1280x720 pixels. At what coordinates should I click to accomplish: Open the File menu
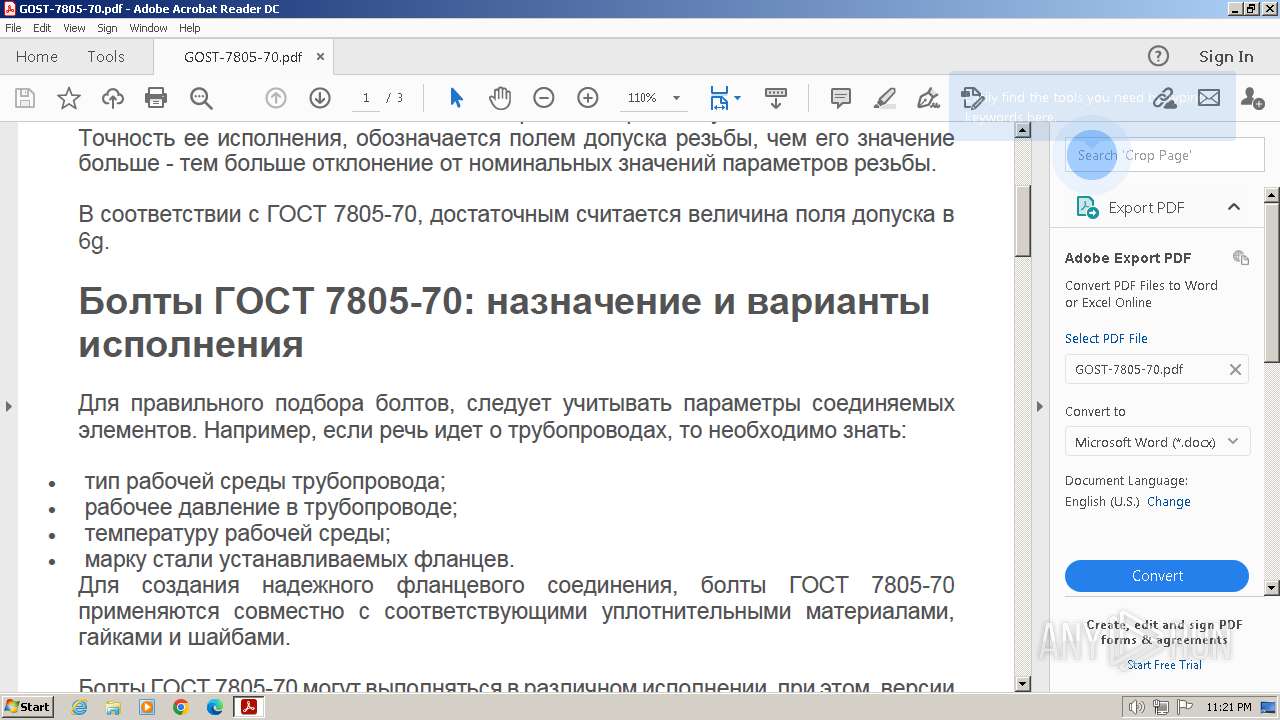(13, 28)
